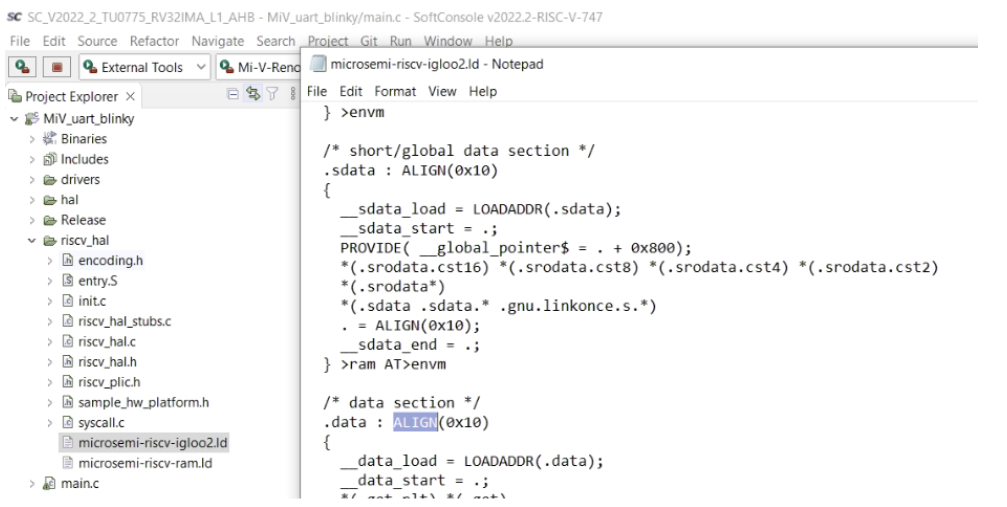Click the riscv_hal.c file icon
This screenshot has width=1007, height=507.
(x=67, y=342)
